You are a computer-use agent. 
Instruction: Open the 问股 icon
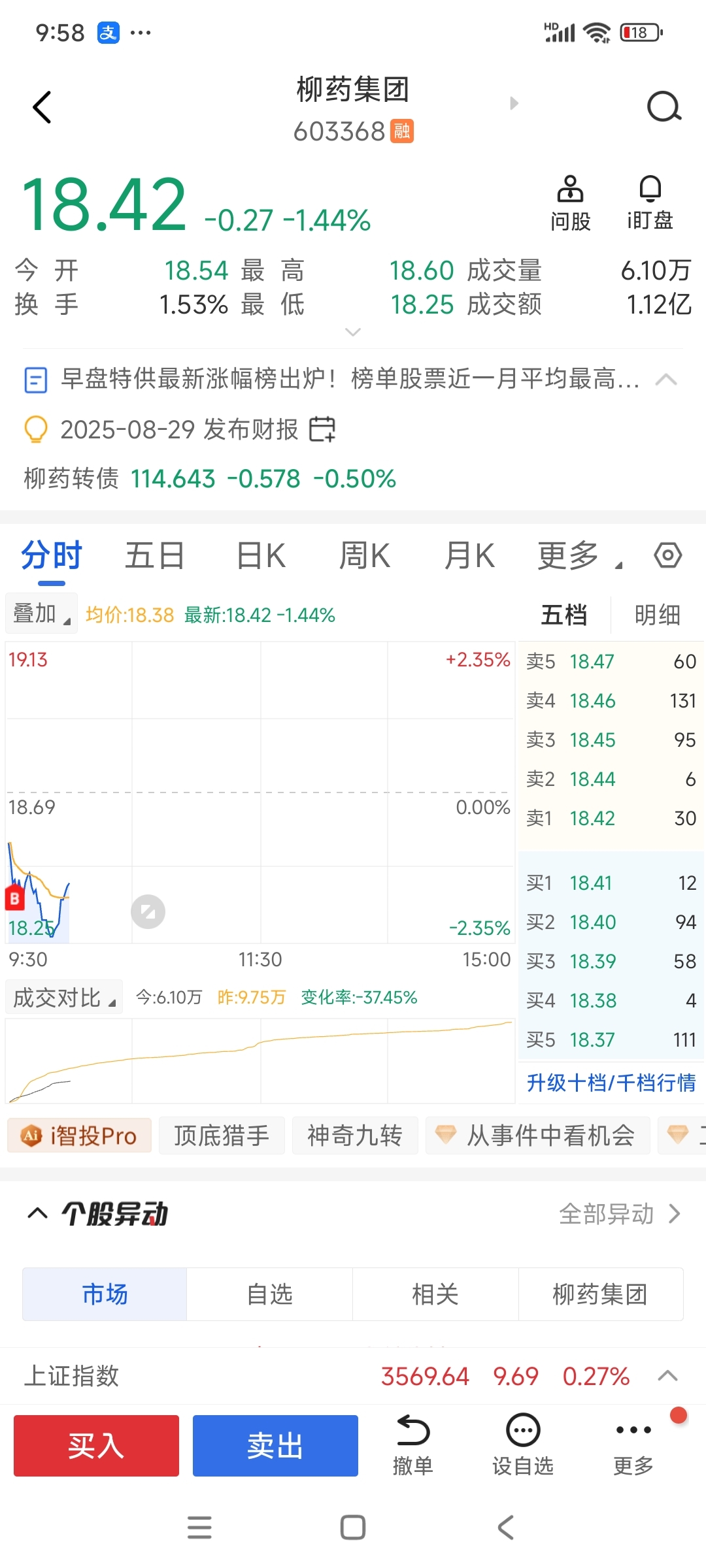[x=570, y=203]
